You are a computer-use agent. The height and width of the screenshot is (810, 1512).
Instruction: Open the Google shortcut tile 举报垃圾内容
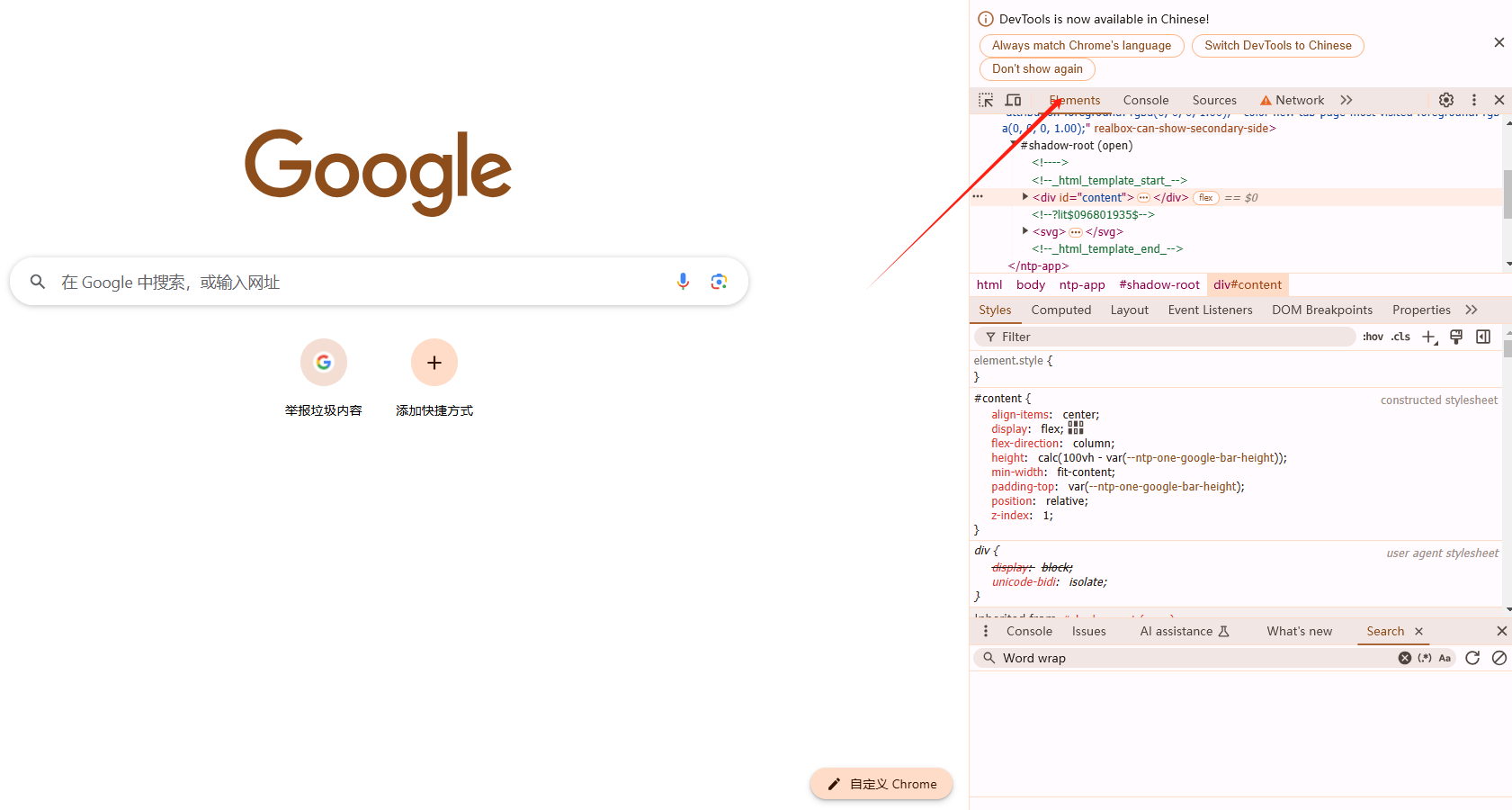[x=324, y=378]
